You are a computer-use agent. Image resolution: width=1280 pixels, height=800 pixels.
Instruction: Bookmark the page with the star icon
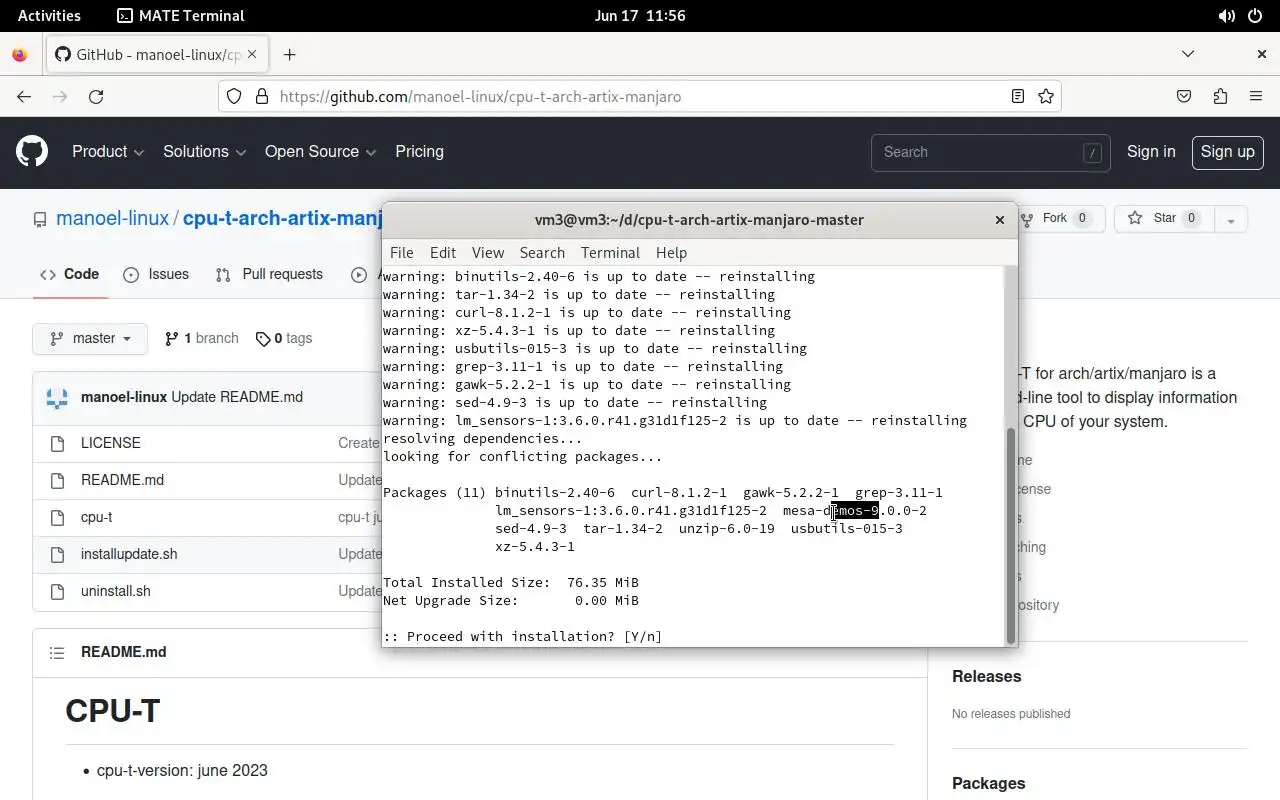pos(1046,97)
